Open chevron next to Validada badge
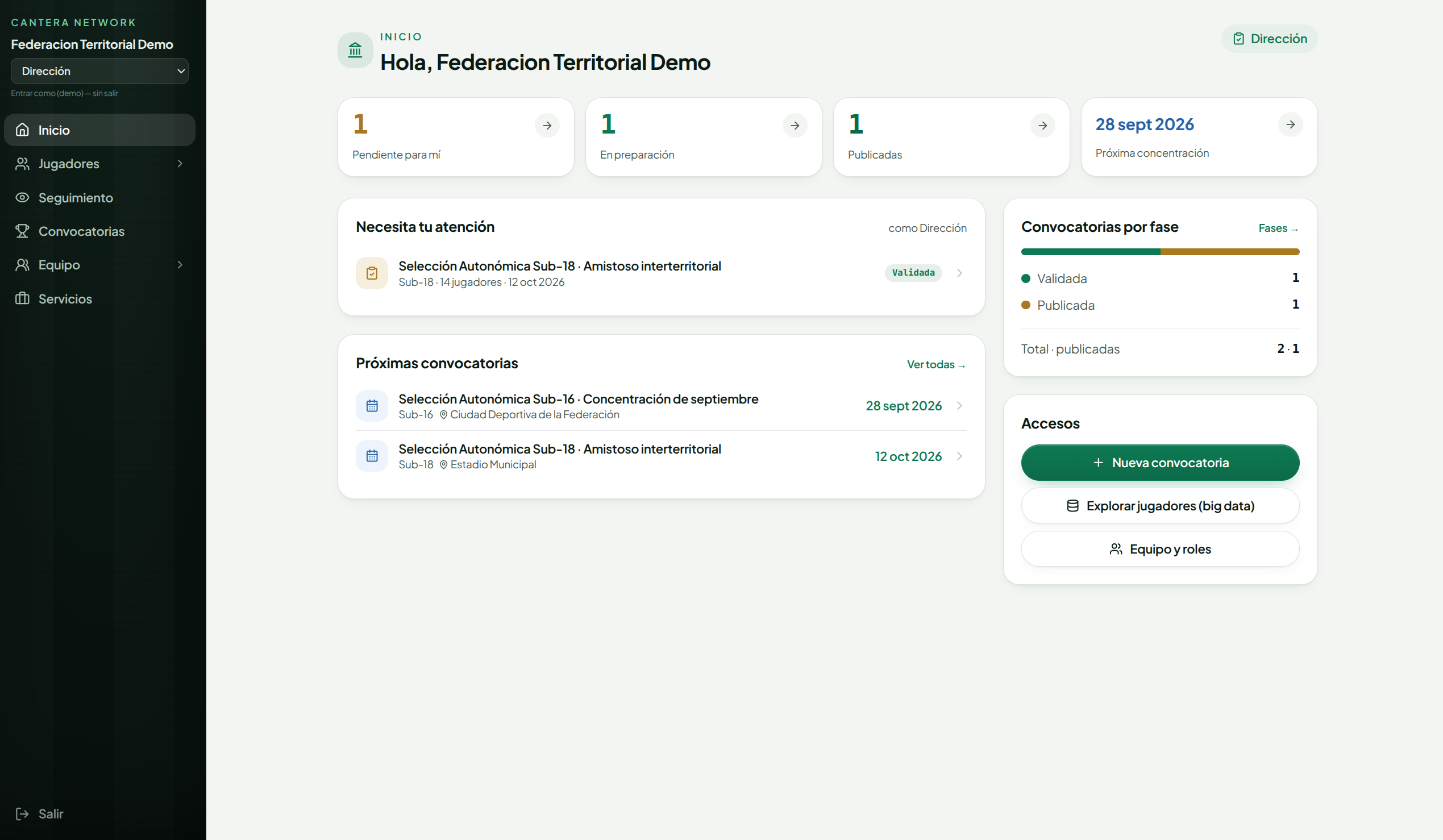Viewport: 1443px width, 840px height. 960,273
